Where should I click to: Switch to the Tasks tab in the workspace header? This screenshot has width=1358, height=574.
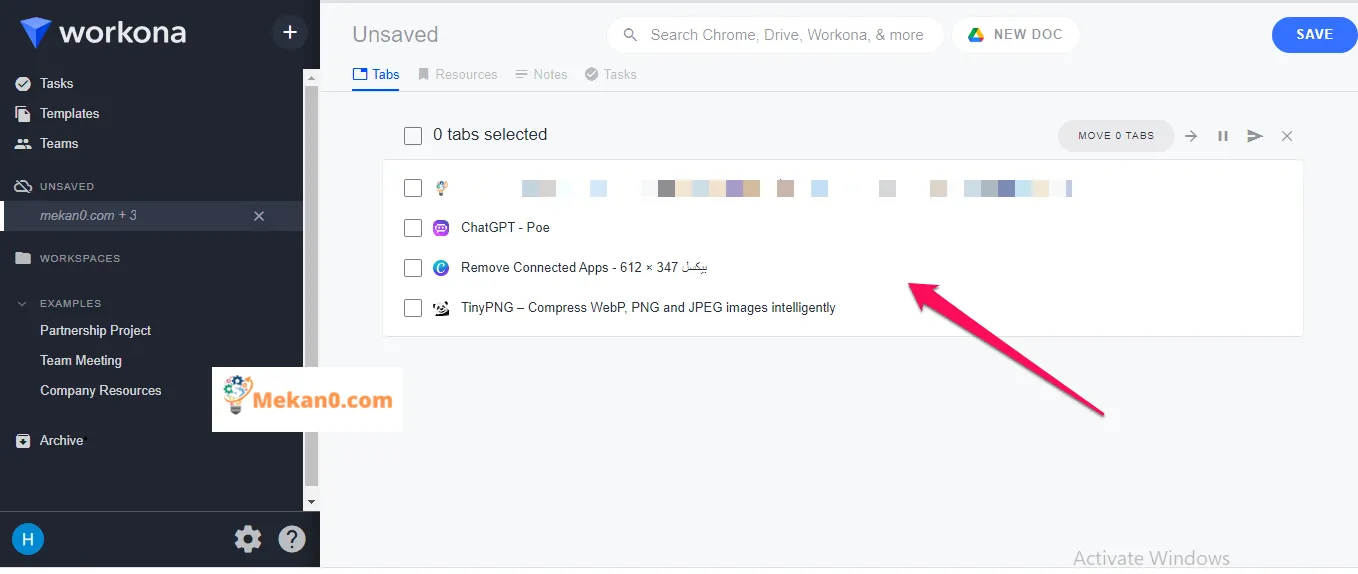pyautogui.click(x=610, y=75)
